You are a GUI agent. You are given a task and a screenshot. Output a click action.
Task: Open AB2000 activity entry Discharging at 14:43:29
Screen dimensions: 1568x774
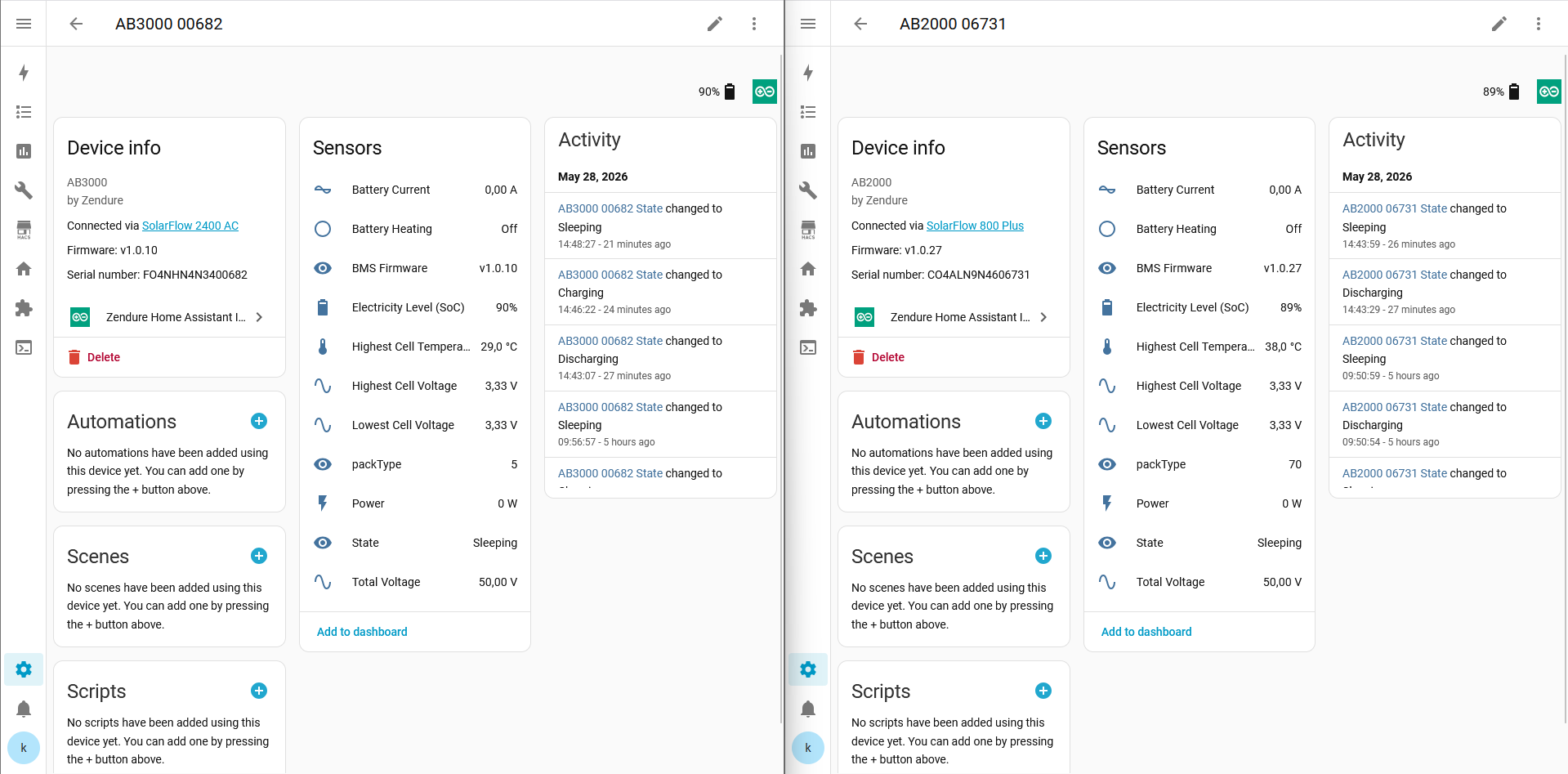coord(1445,292)
